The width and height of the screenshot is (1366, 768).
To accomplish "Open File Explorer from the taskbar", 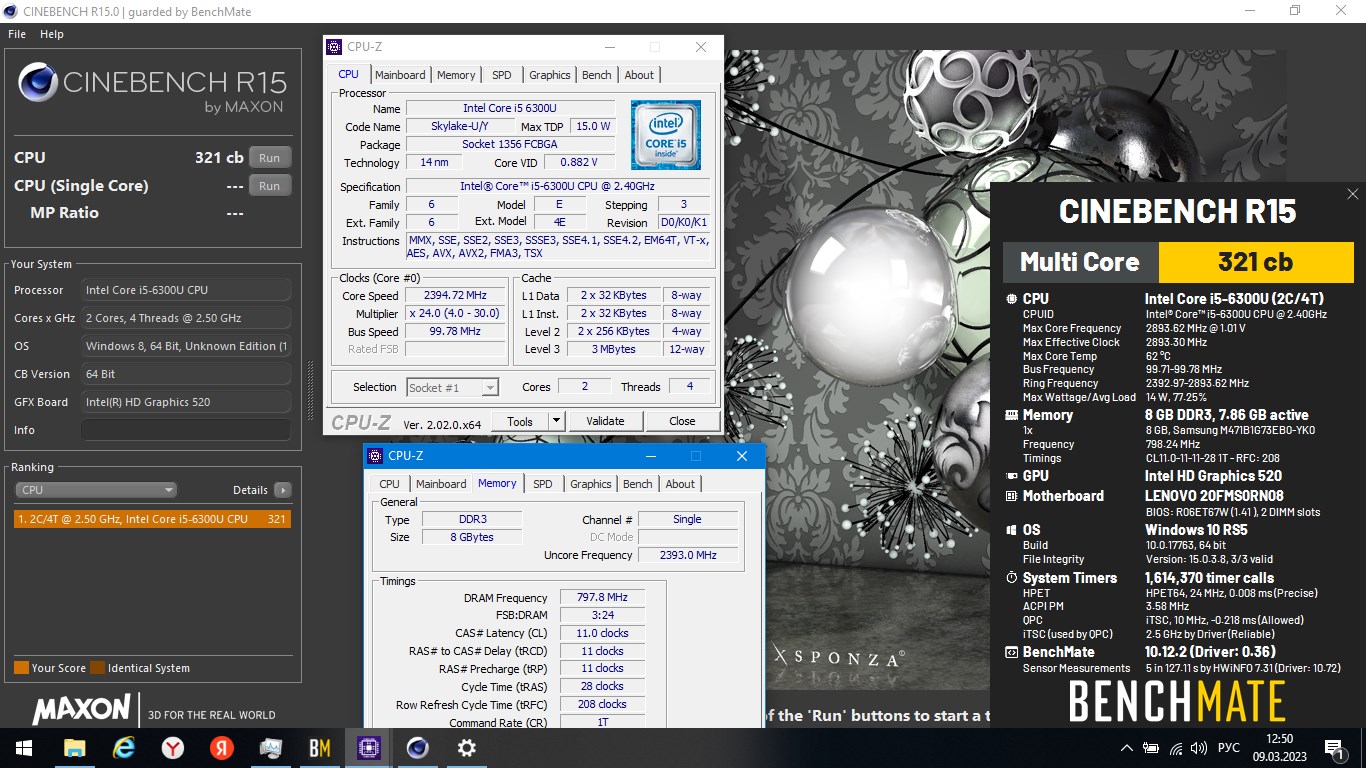I will (x=74, y=748).
